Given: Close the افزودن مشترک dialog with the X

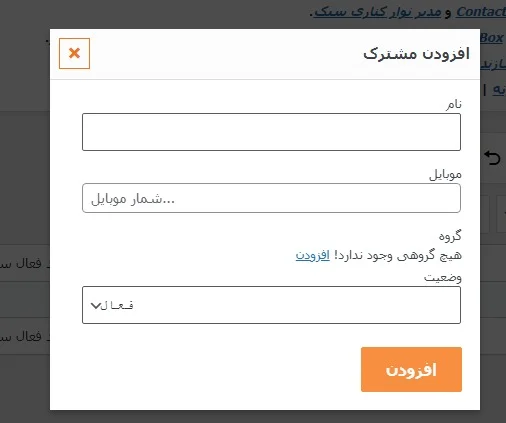Looking at the screenshot, I should click(x=74, y=53).
